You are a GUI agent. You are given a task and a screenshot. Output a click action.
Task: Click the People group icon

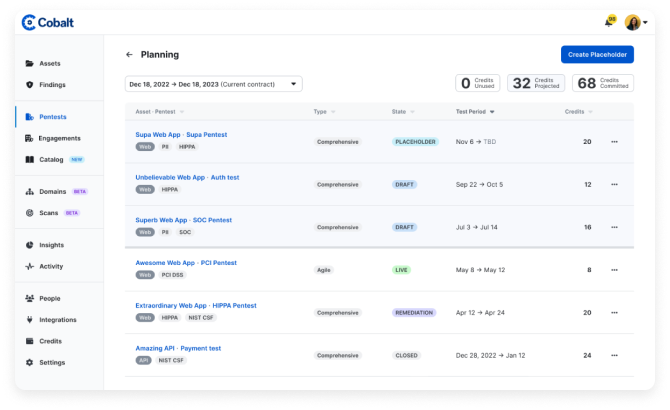tap(29, 298)
